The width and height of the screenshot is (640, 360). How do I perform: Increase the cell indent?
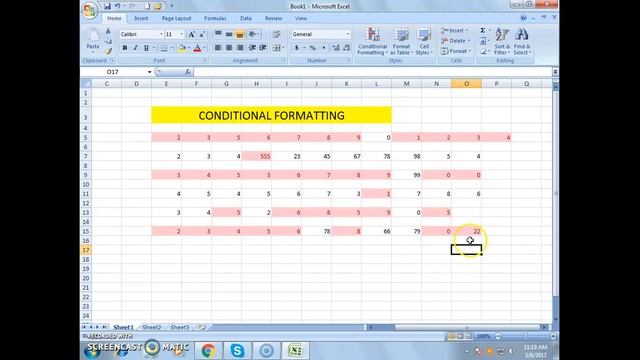[263, 48]
